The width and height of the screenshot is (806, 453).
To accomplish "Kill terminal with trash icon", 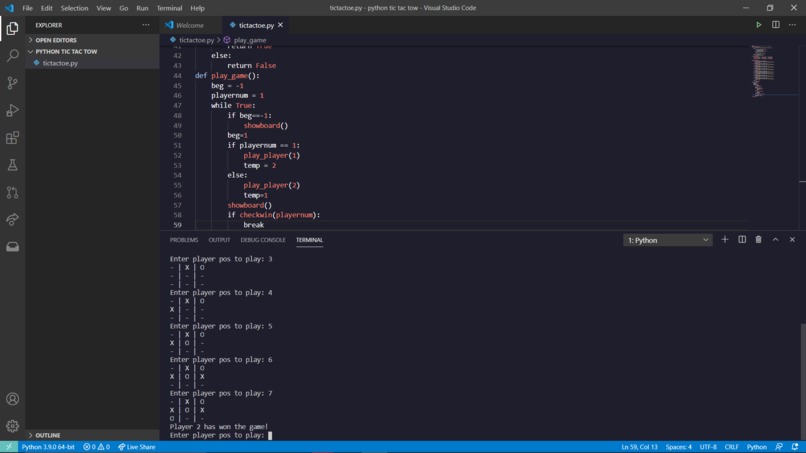I will (x=758, y=240).
